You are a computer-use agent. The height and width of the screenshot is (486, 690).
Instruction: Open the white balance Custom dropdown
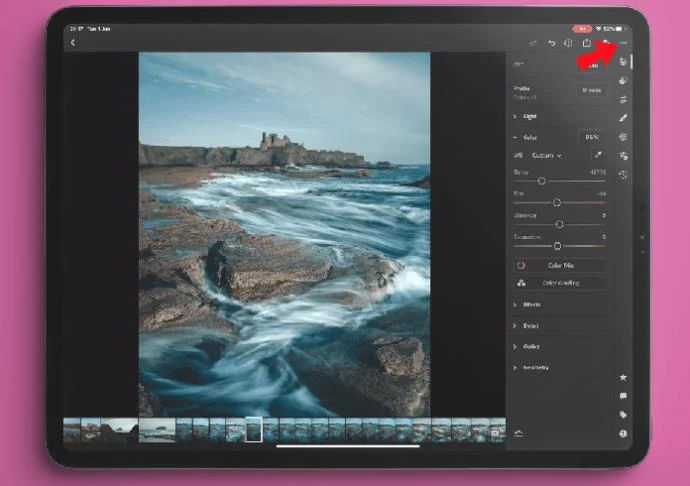(546, 156)
